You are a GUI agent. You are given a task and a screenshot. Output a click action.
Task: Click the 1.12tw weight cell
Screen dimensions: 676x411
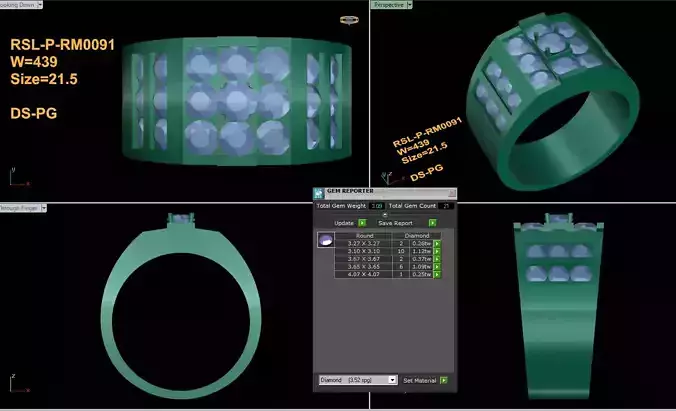(x=422, y=251)
